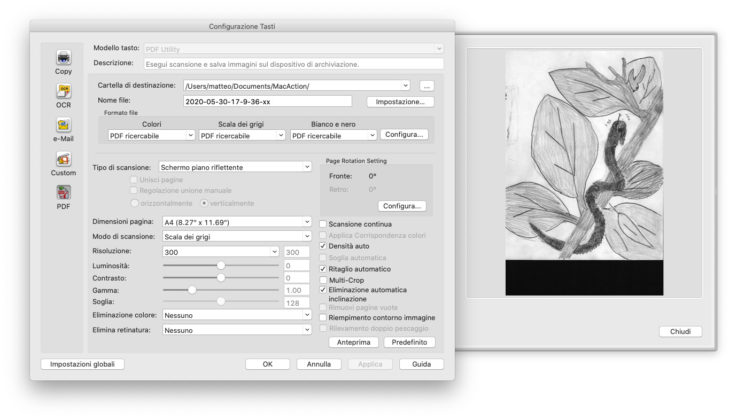The width and height of the screenshot is (729, 420).
Task: Click the Predefinito button
Action: (x=409, y=342)
